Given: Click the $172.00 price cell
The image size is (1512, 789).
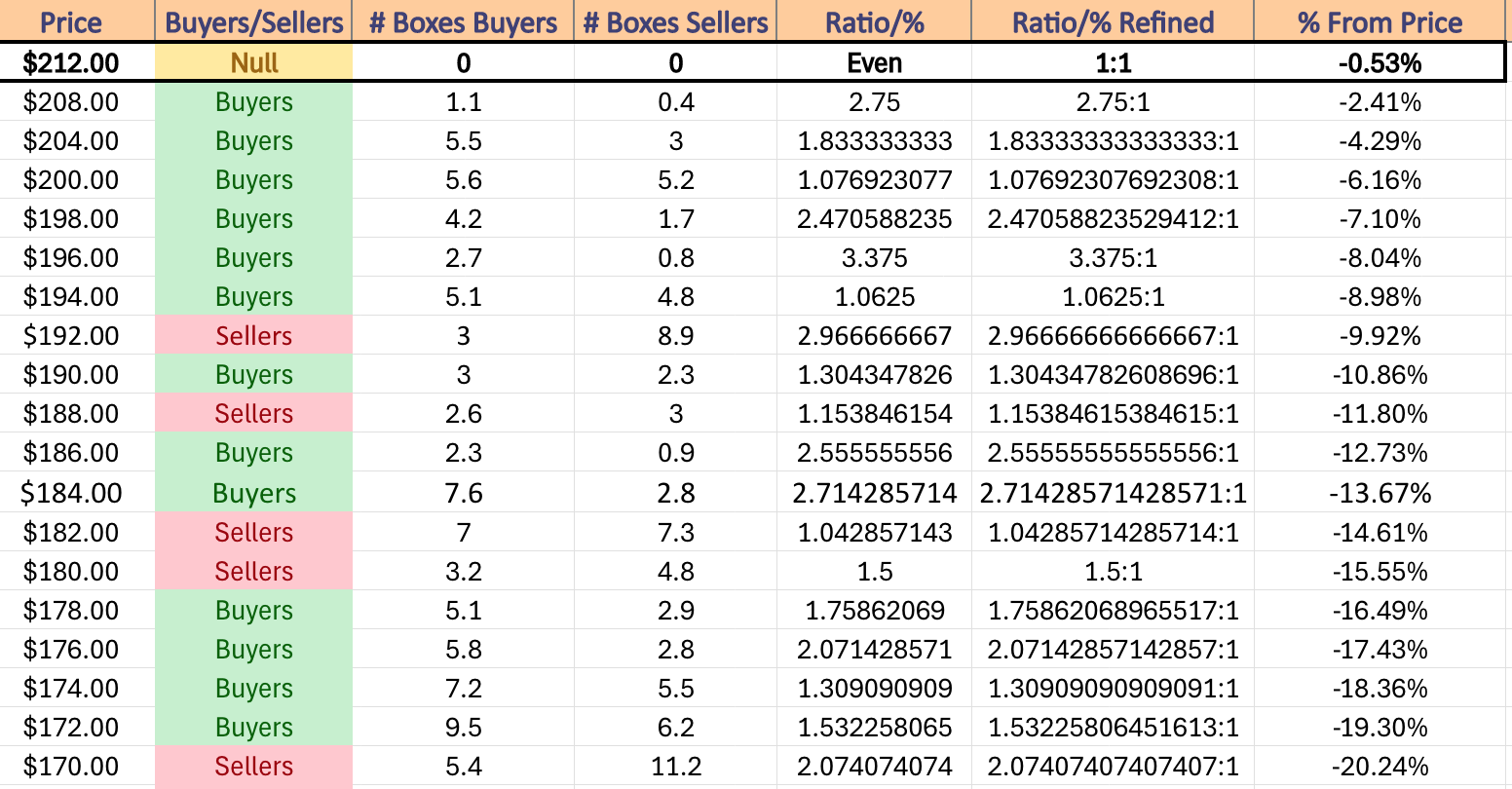Looking at the screenshot, I should point(78,727).
